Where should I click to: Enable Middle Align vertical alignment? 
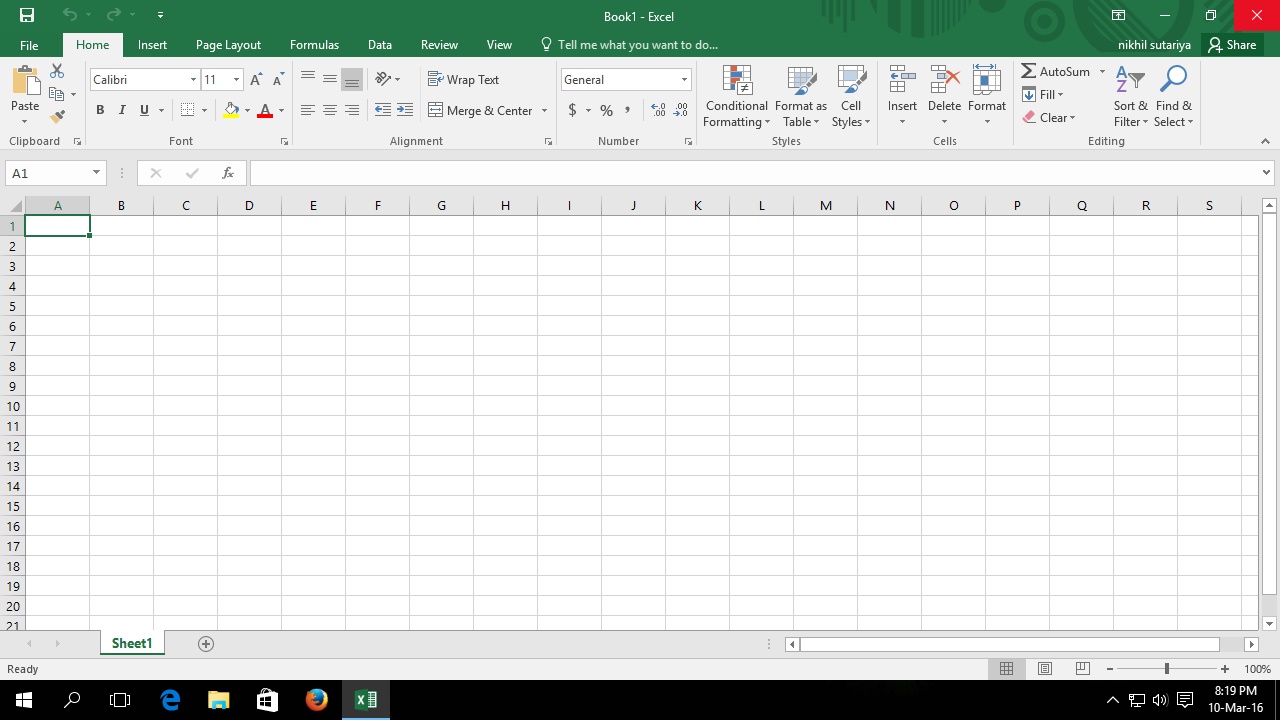point(329,80)
